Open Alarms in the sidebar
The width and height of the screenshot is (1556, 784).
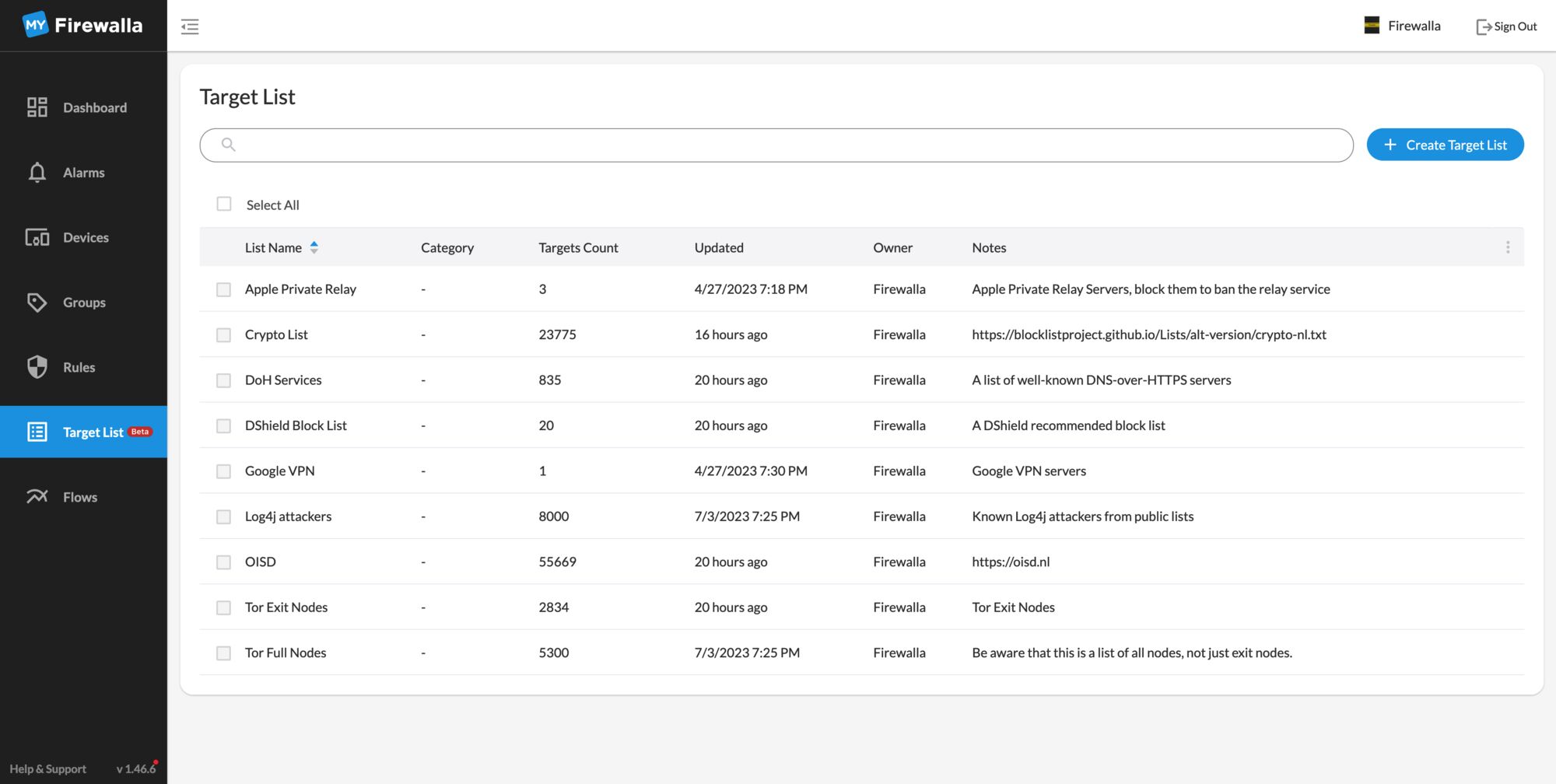[83, 172]
